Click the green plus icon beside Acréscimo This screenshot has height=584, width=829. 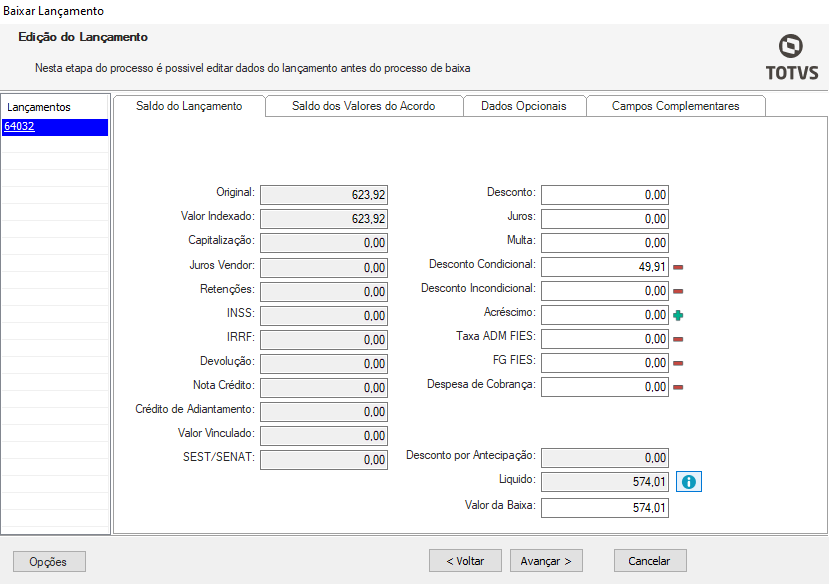(678, 315)
